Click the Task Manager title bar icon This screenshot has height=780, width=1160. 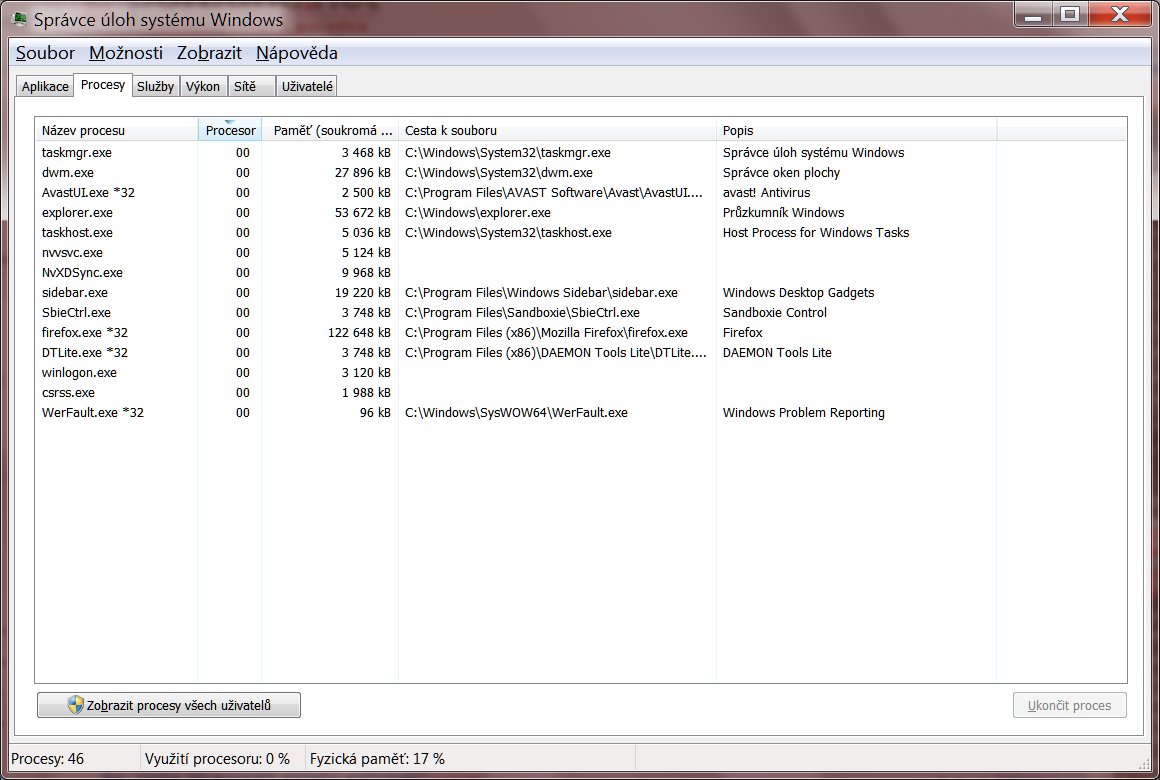pyautogui.click(x=19, y=18)
